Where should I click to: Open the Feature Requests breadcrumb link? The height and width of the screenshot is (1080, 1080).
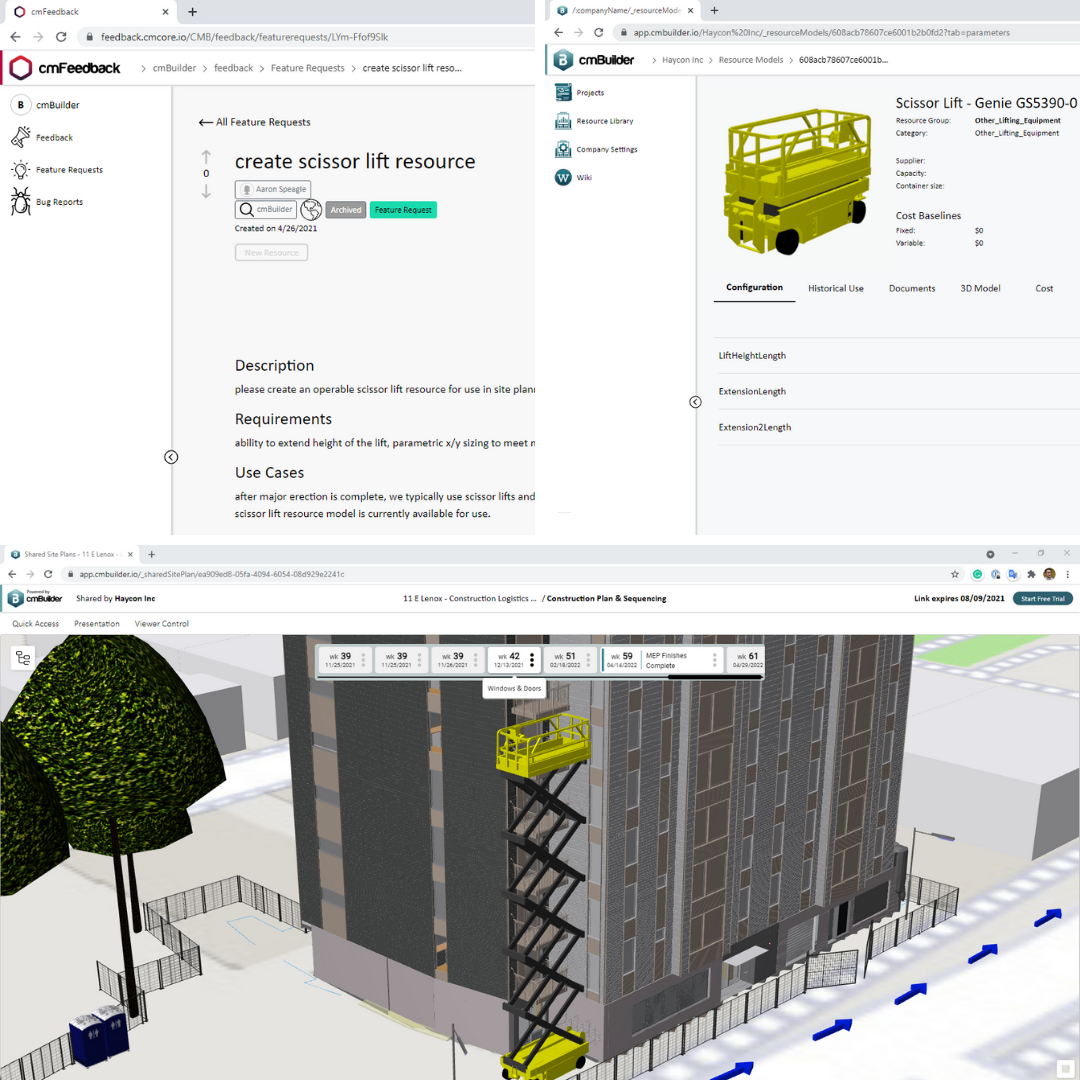(307, 68)
